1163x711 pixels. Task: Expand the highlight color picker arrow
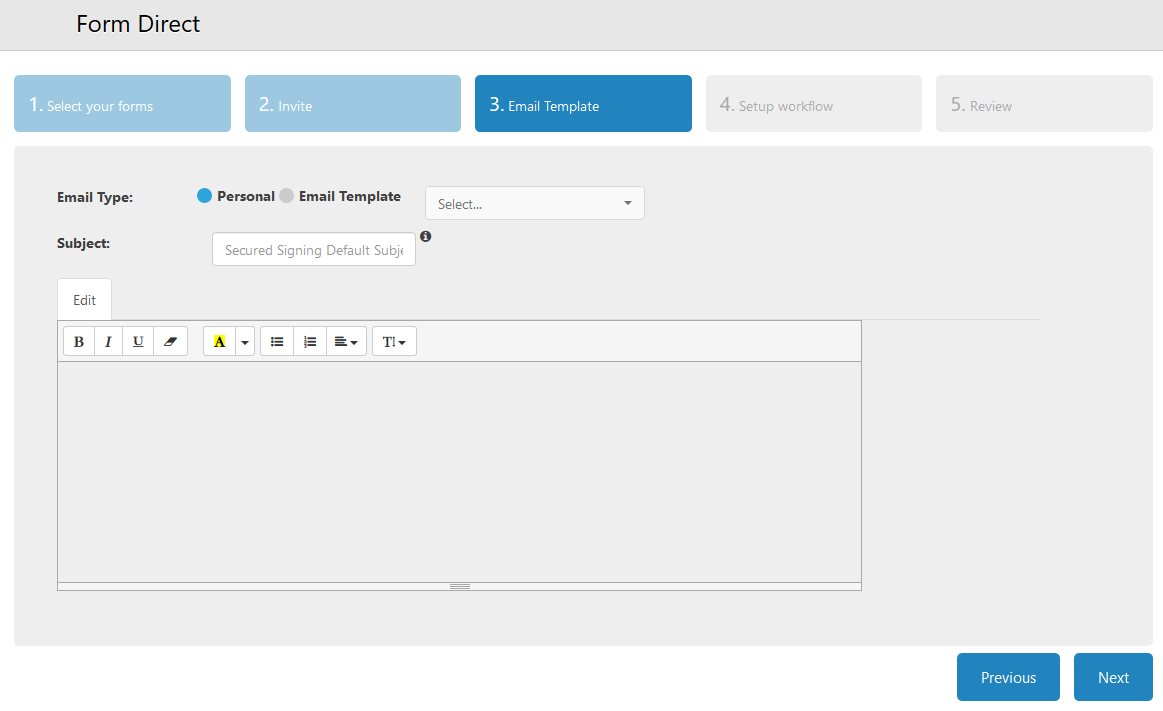tap(245, 342)
